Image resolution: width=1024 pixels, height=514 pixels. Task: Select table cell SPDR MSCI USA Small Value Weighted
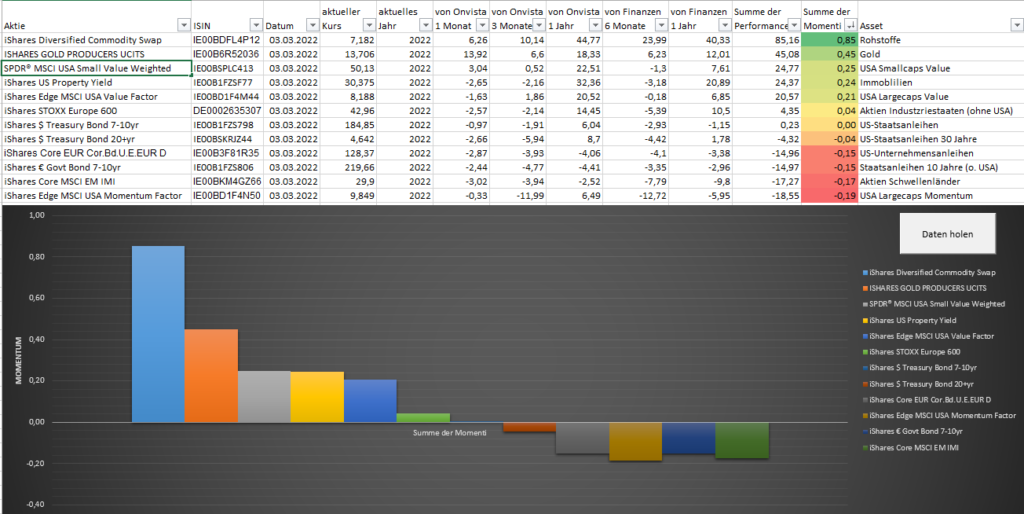(96, 68)
